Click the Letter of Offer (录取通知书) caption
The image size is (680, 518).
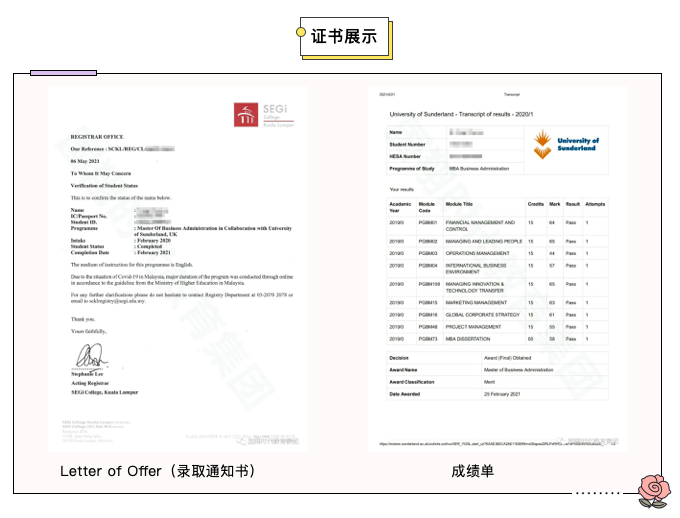click(158, 471)
